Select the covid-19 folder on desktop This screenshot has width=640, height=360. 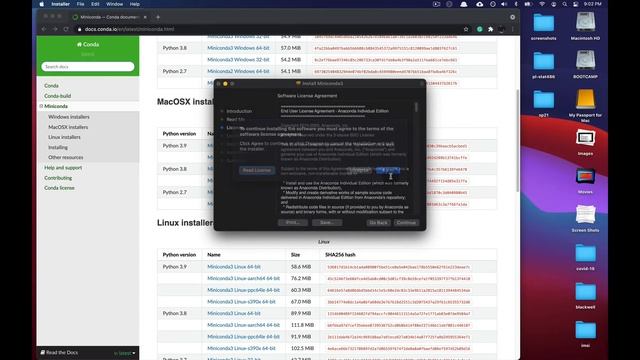click(x=585, y=257)
